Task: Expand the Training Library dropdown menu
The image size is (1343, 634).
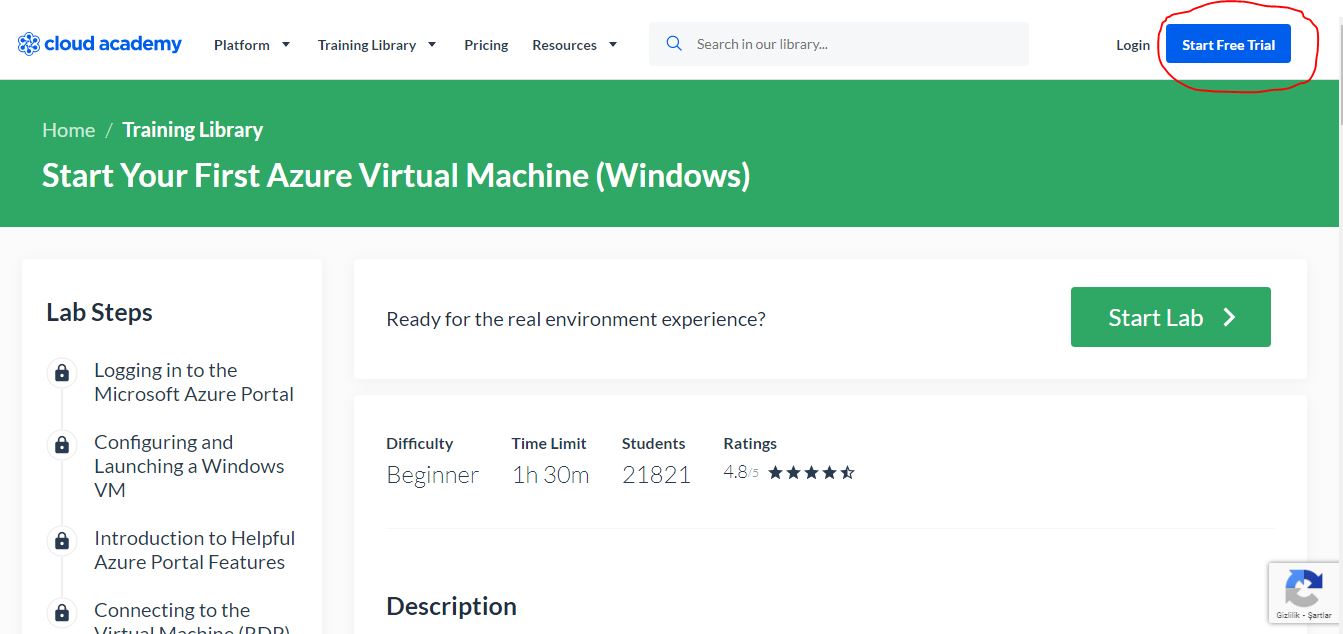Action: [x=377, y=45]
